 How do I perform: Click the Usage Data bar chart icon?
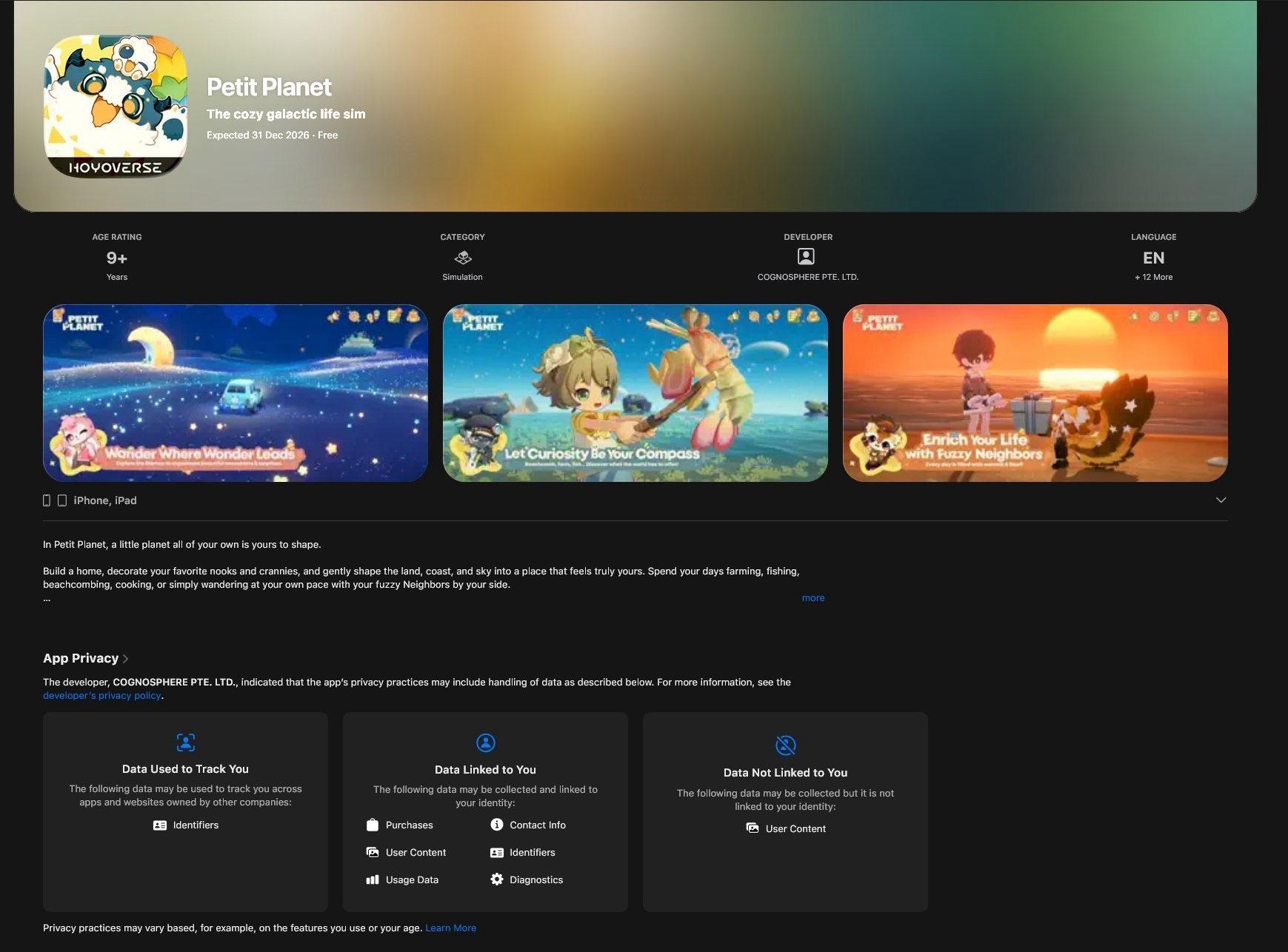[x=373, y=879]
